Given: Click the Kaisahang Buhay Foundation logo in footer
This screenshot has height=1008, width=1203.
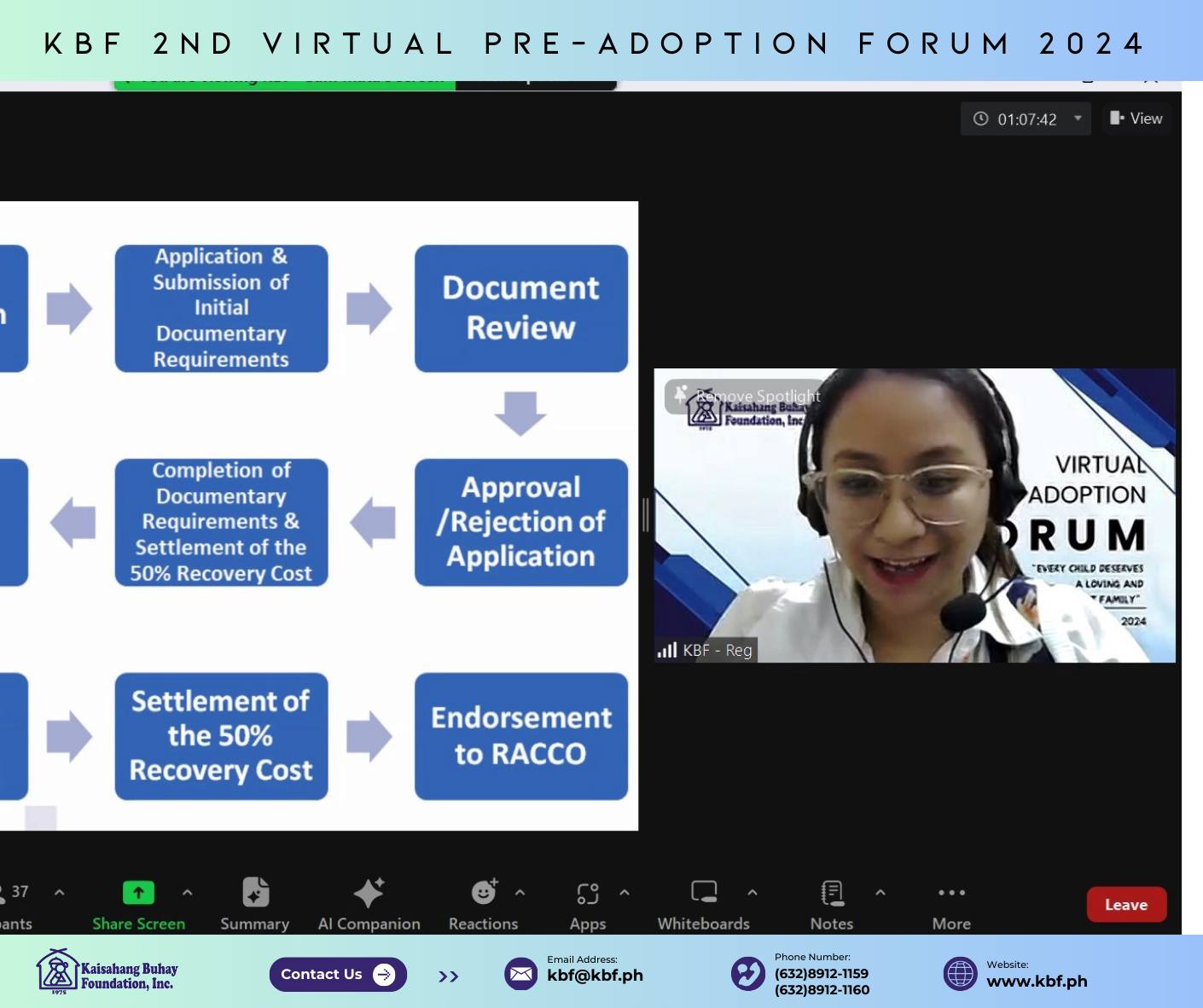Looking at the screenshot, I should pos(108,972).
